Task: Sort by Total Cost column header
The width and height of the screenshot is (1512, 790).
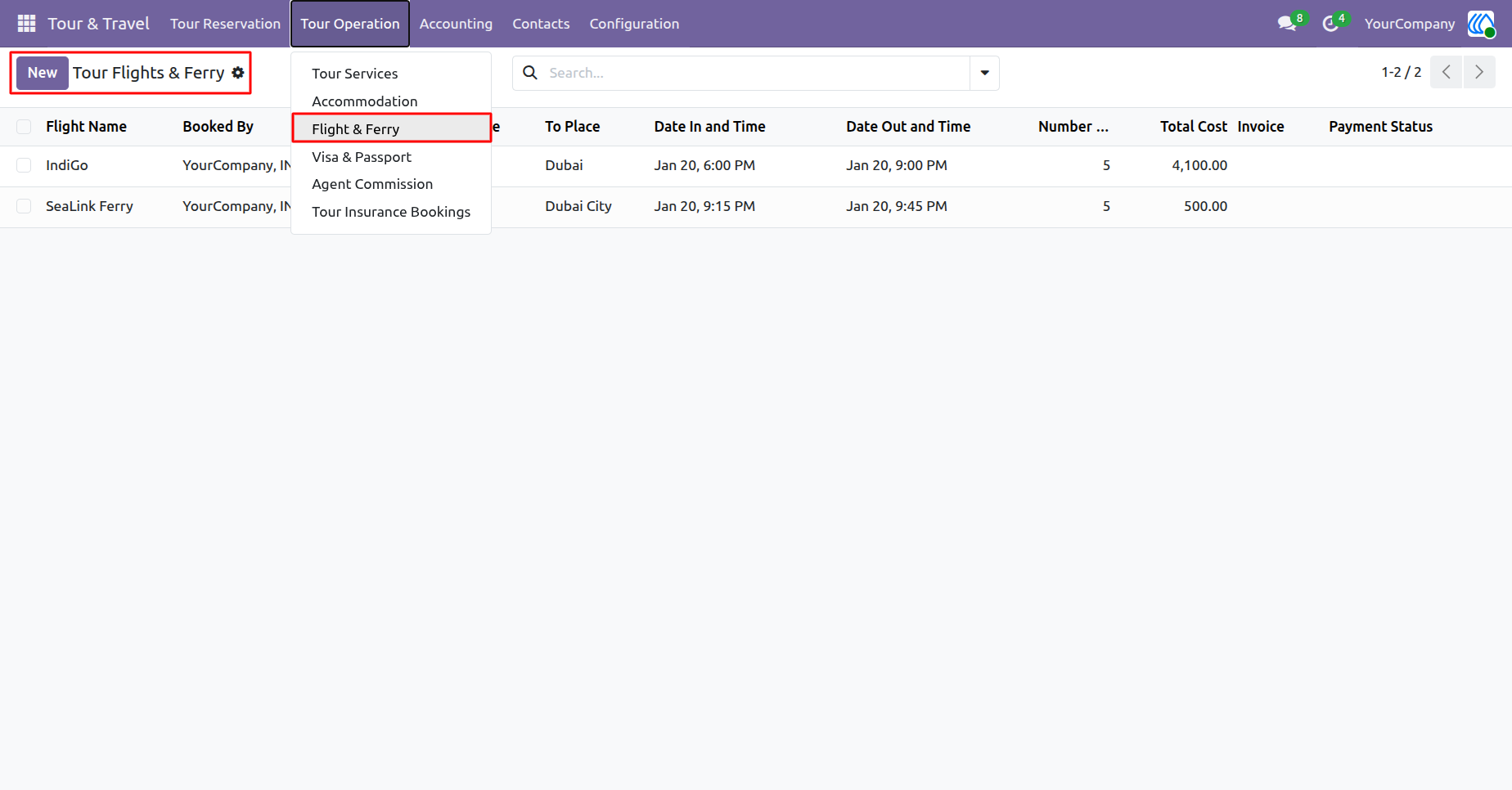Action: pos(1193,127)
